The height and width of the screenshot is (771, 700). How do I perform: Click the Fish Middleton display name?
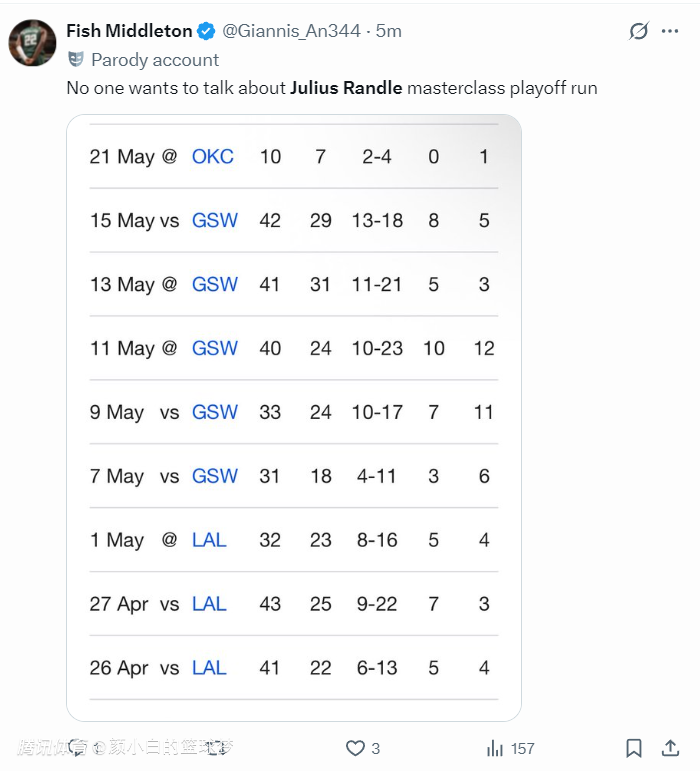pyautogui.click(x=130, y=31)
